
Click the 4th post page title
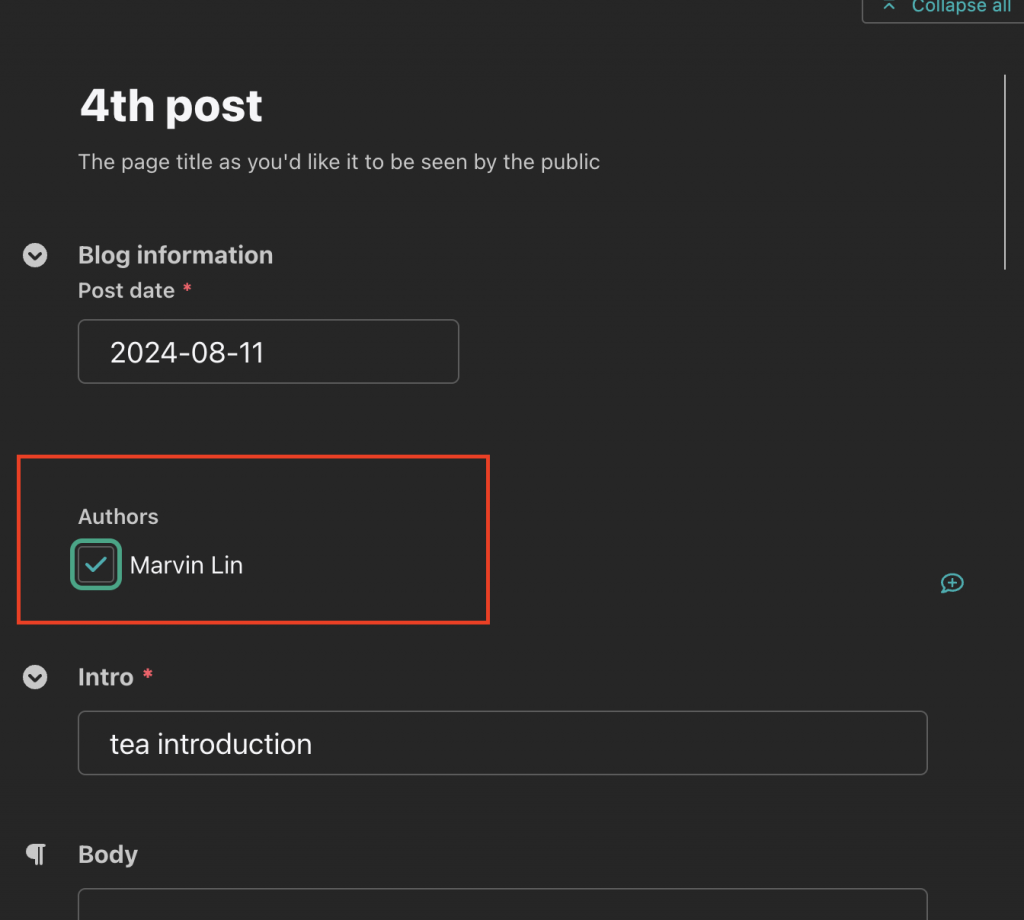[x=171, y=106]
